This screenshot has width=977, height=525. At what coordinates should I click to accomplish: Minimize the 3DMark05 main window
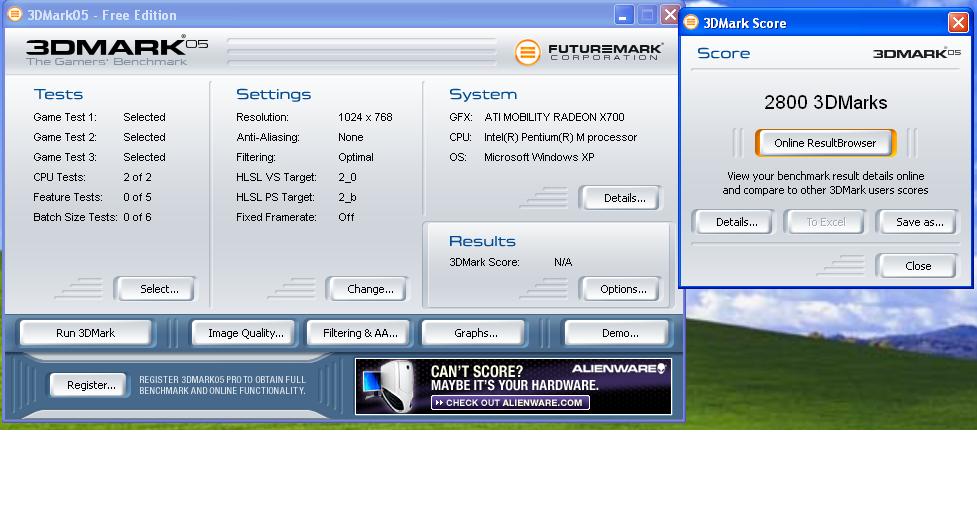(622, 14)
